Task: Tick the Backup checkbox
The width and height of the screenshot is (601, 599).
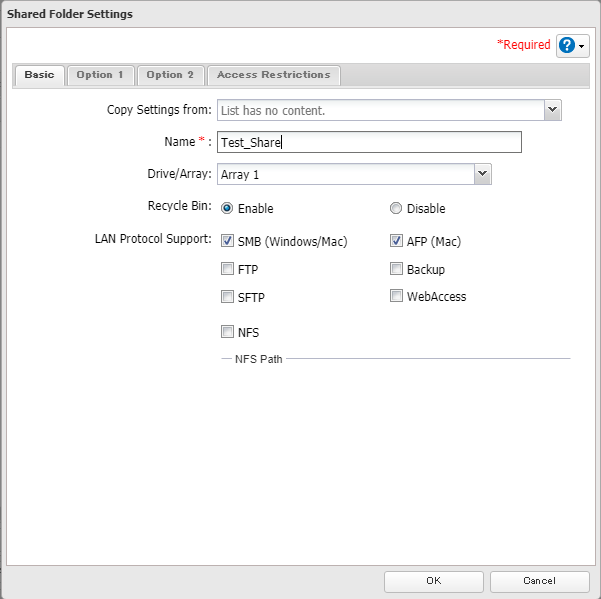Action: point(396,269)
